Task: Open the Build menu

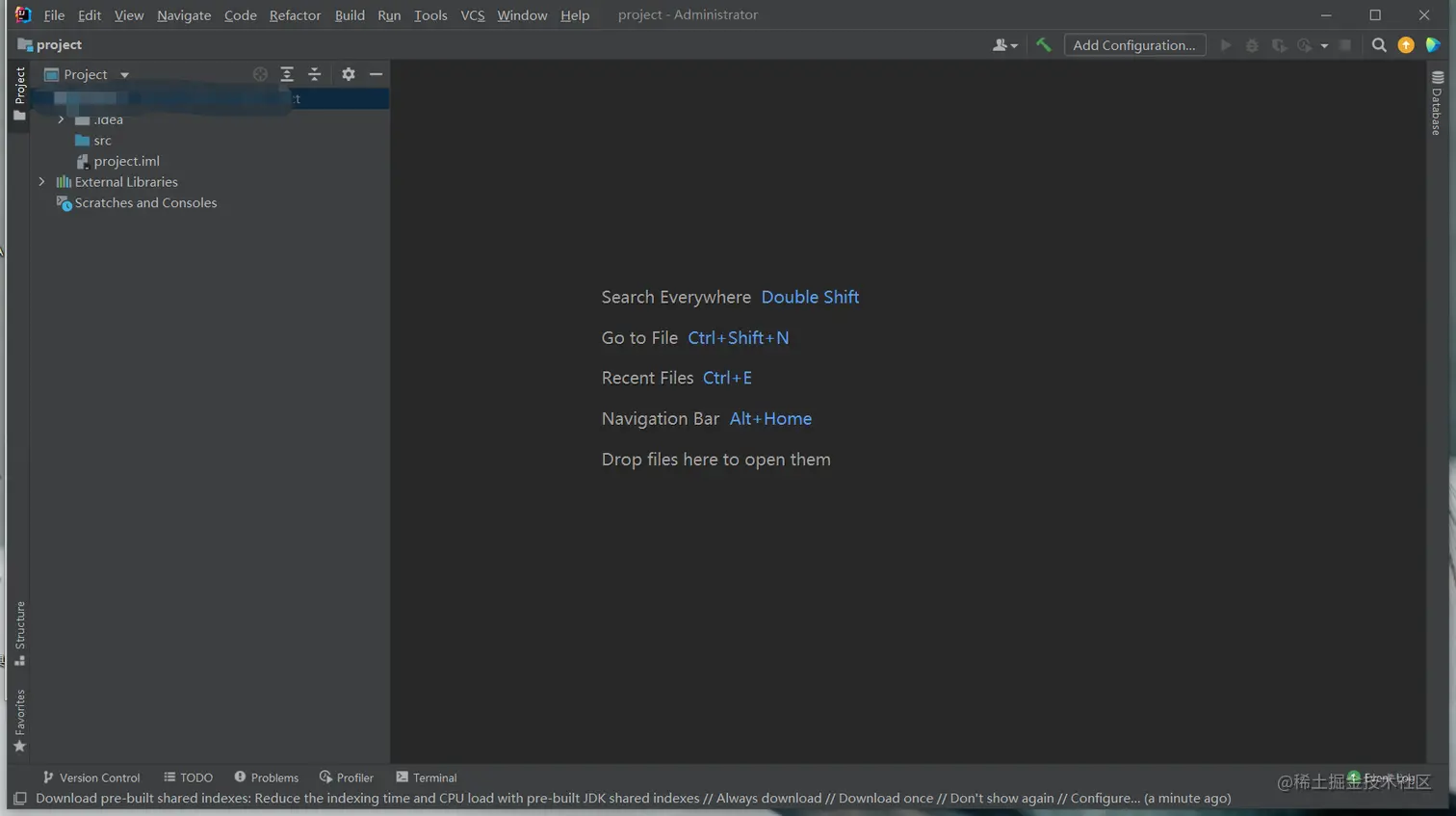Action: point(350,15)
